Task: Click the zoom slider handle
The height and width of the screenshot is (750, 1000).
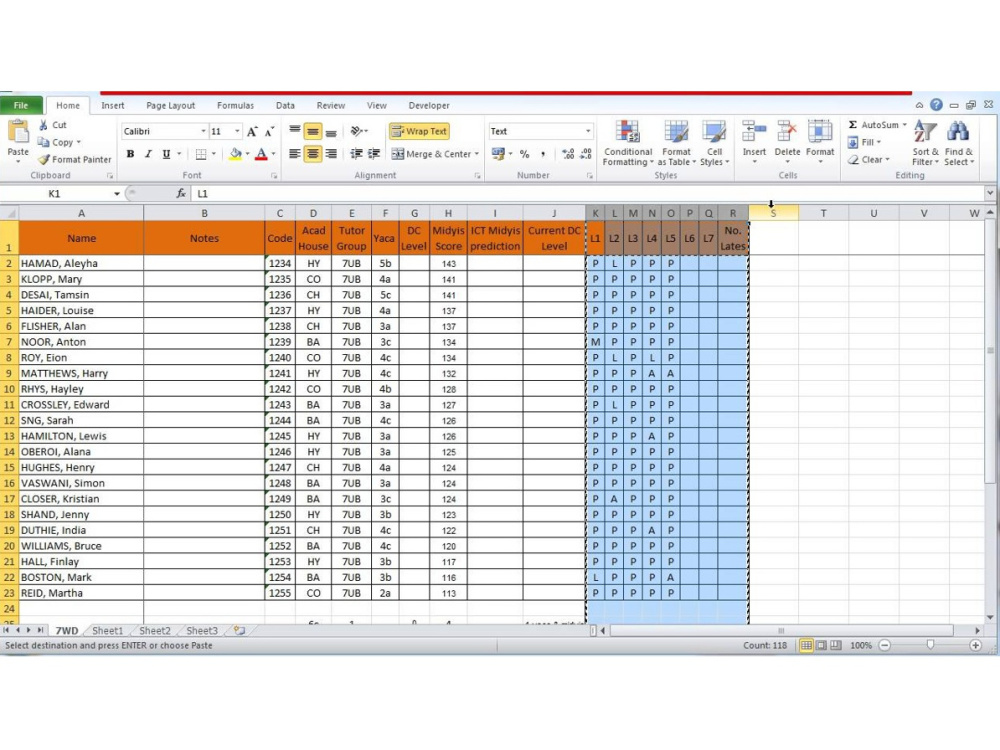Action: point(930,645)
